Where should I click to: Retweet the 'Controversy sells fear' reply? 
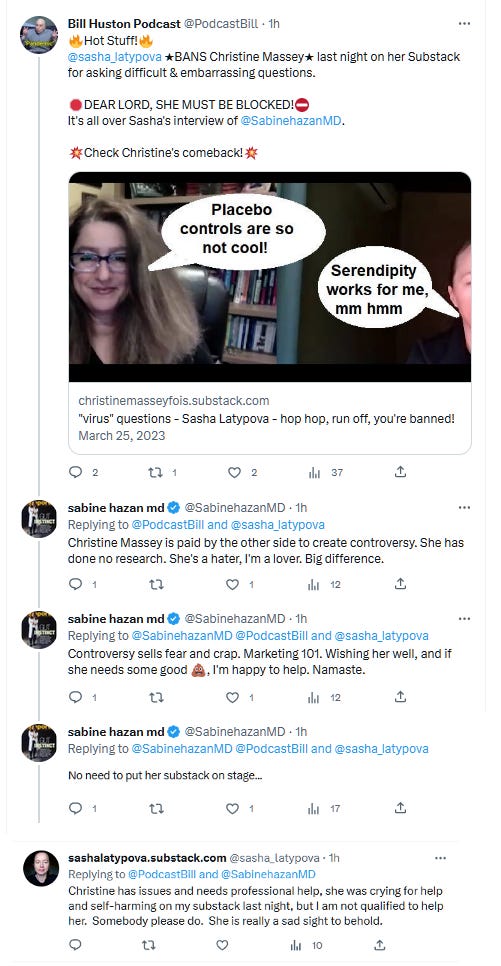157,697
